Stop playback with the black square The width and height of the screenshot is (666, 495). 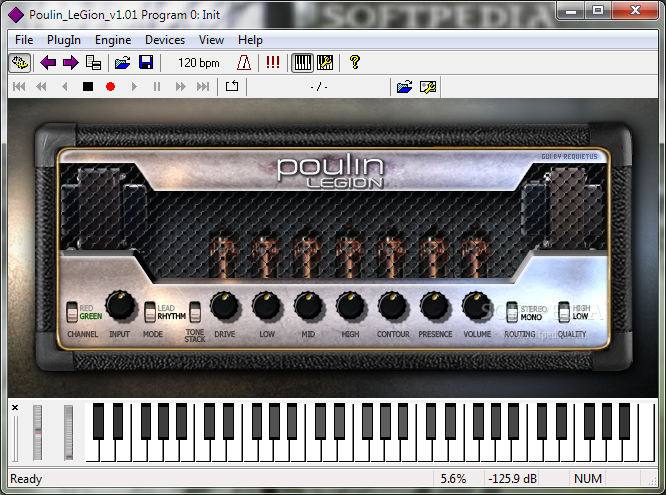tap(87, 87)
